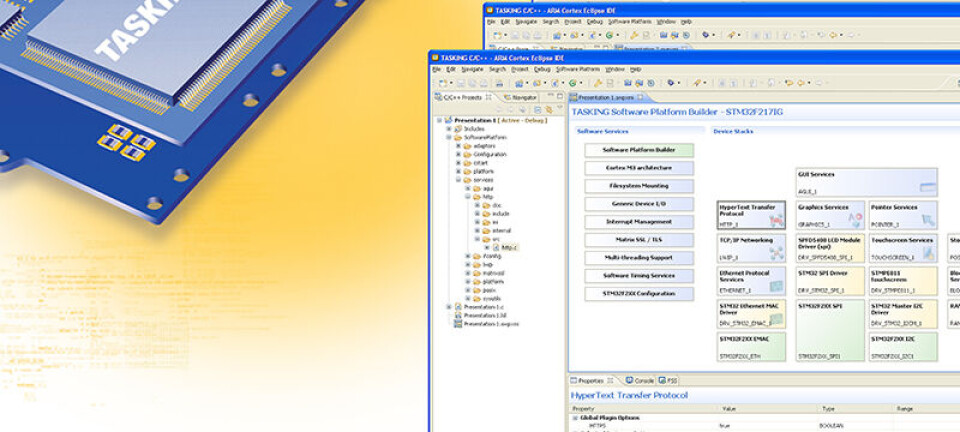Open the File menu in front window
This screenshot has width=960, height=432.
coord(437,70)
